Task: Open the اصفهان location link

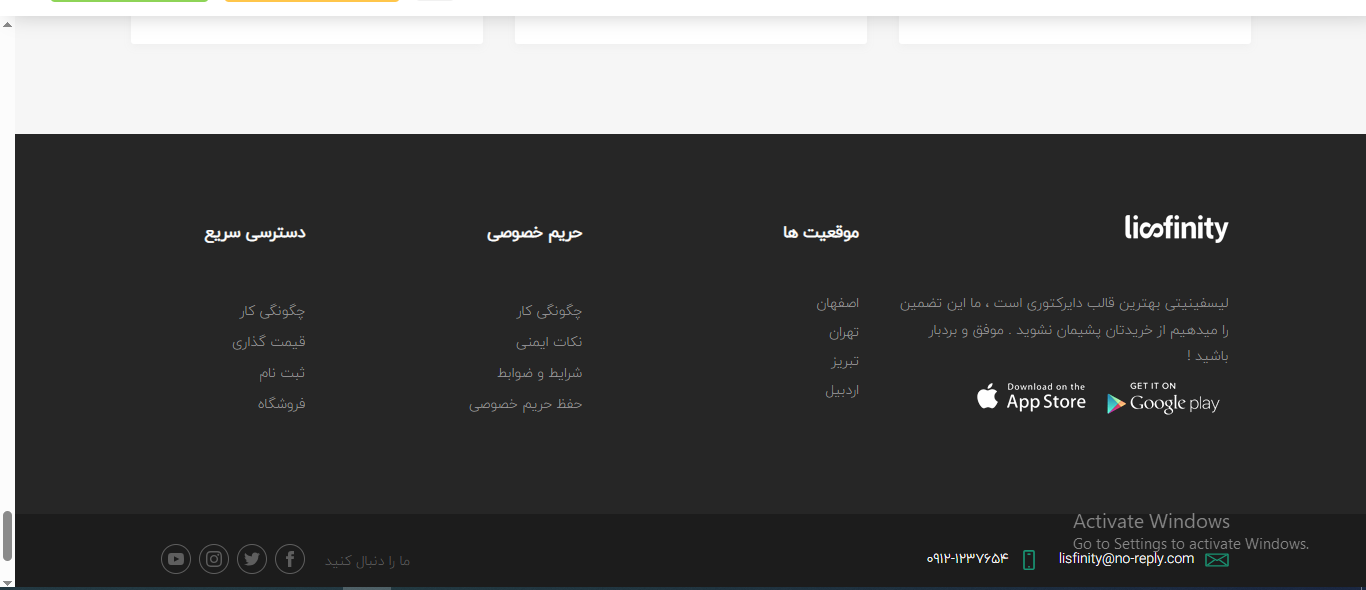Action: [837, 303]
